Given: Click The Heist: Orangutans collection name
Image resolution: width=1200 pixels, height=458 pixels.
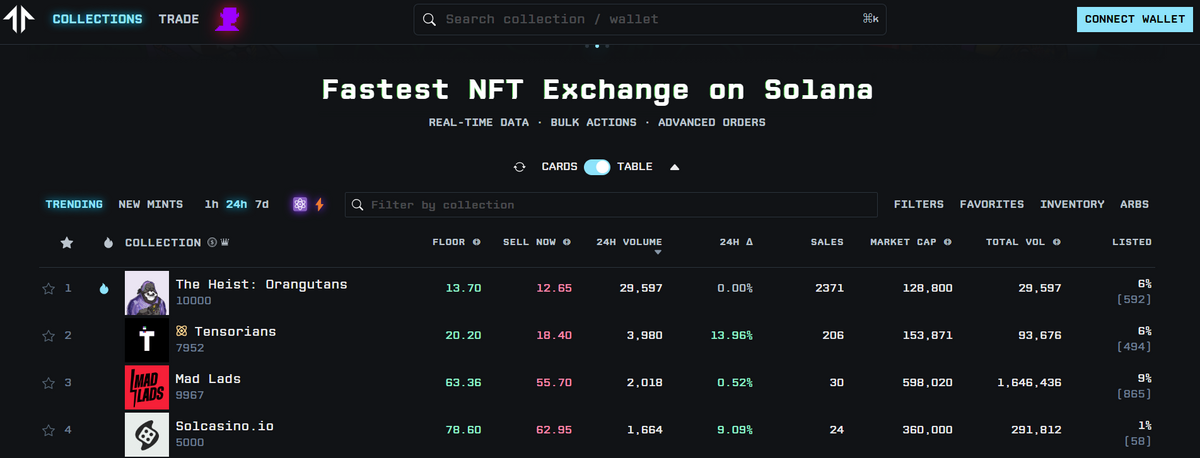Looking at the screenshot, I should click(x=262, y=284).
